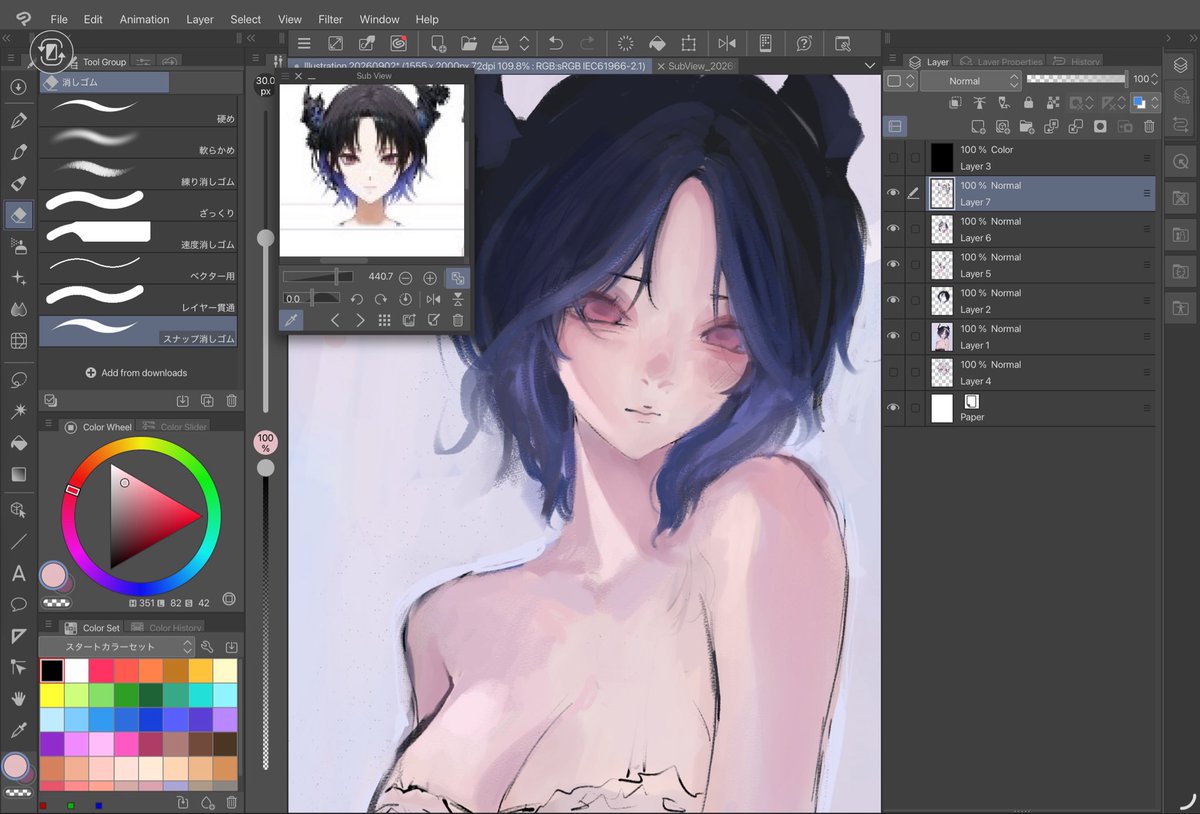Click Open folder icon in the command bar

point(468,44)
